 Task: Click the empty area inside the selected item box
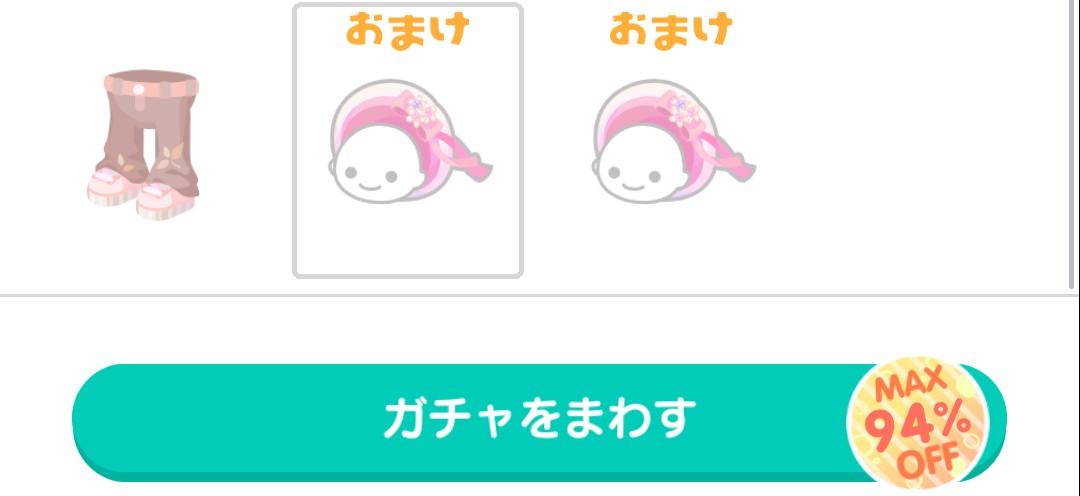coord(408,241)
